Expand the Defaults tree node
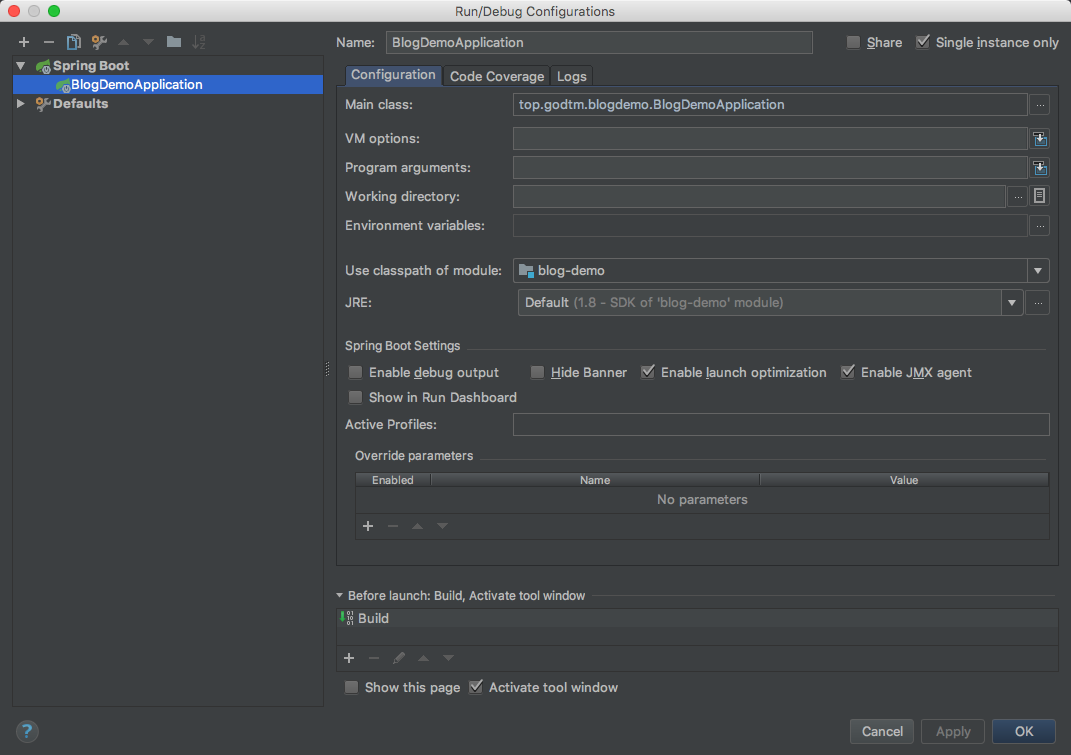This screenshot has width=1071, height=755. [21, 104]
